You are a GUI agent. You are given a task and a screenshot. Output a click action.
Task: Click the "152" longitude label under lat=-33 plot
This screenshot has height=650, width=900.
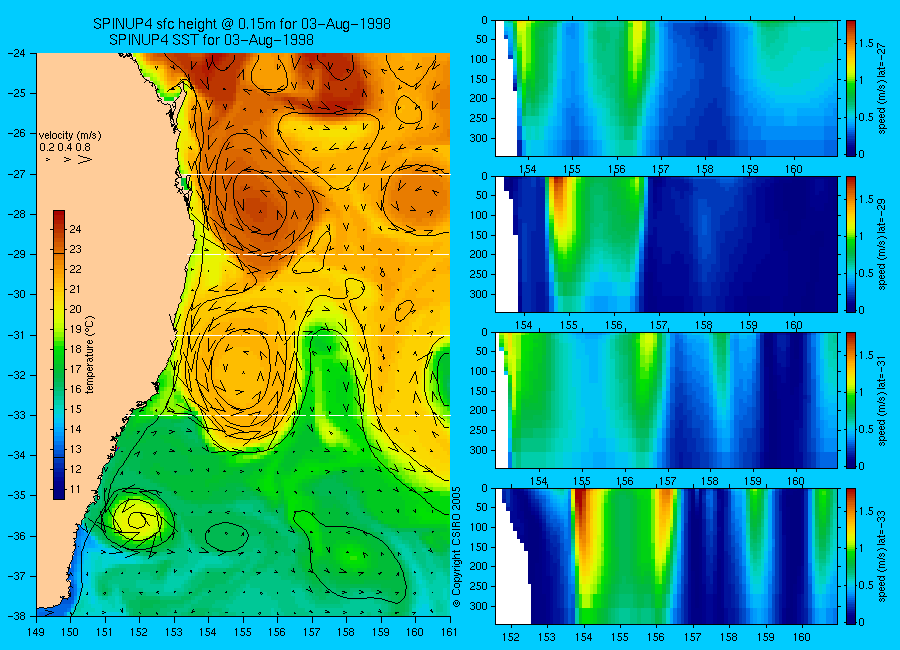510,637
